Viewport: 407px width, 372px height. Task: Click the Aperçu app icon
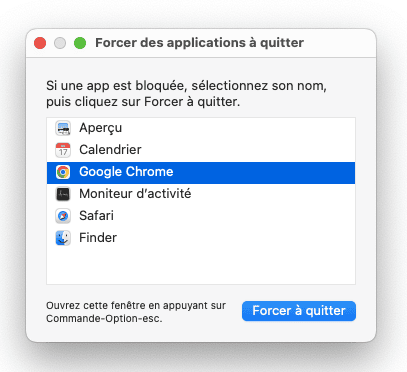[x=63, y=128]
